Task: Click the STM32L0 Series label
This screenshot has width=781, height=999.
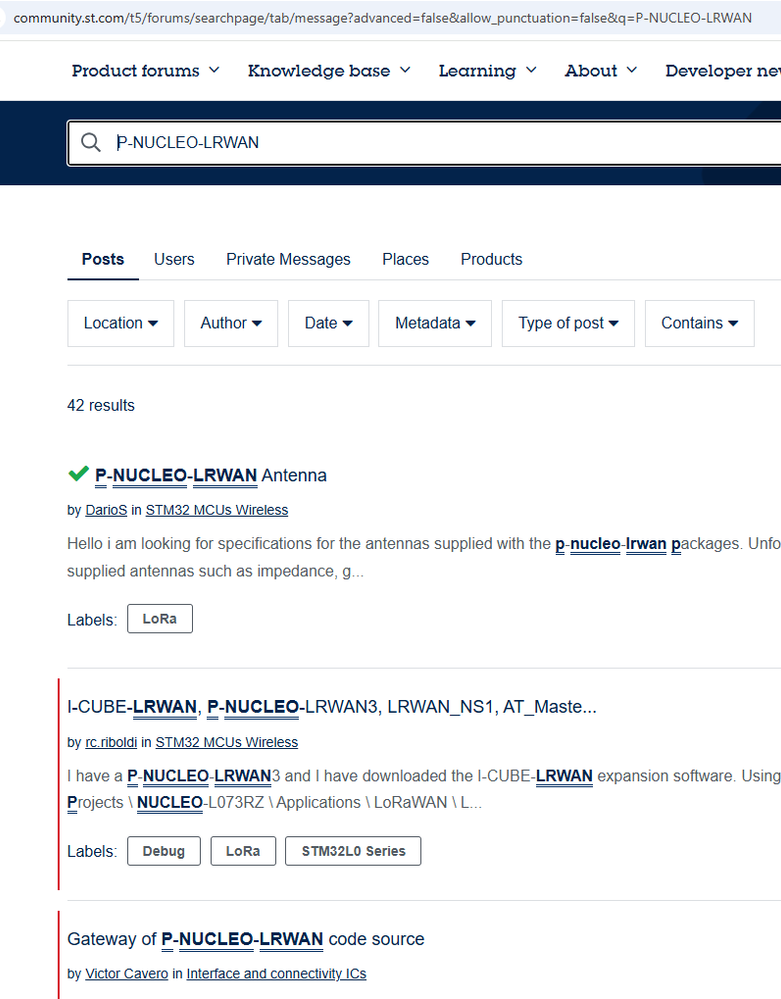Action: pos(354,851)
